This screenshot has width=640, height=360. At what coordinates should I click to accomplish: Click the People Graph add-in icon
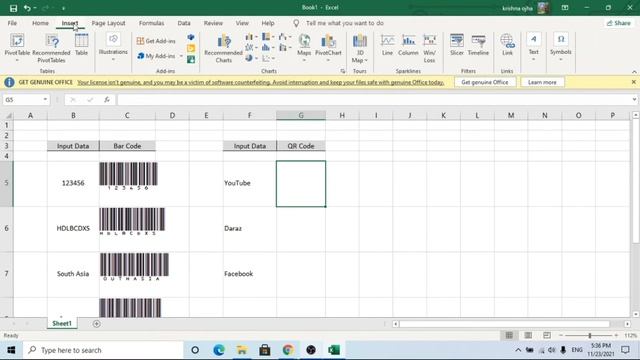pos(191,60)
